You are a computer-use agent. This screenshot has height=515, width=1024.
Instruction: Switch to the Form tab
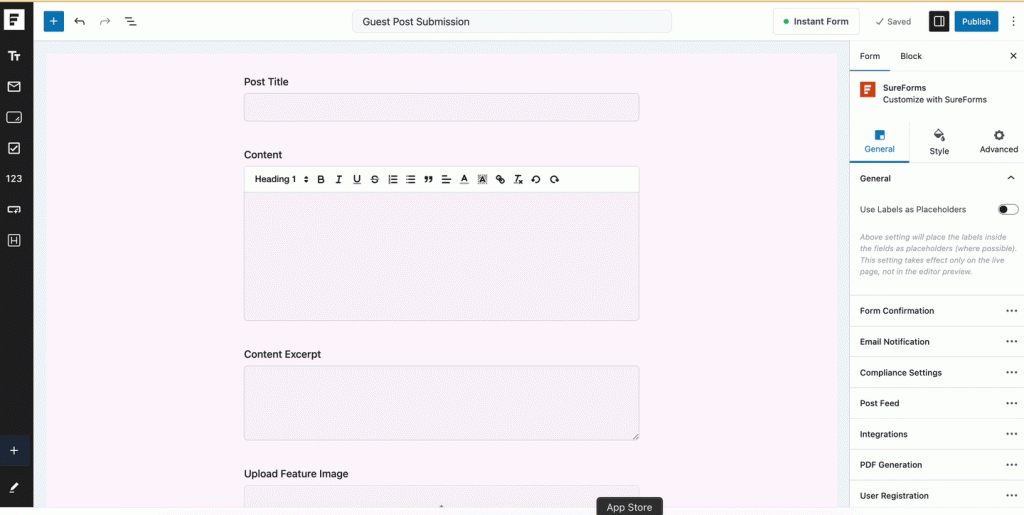pos(870,56)
